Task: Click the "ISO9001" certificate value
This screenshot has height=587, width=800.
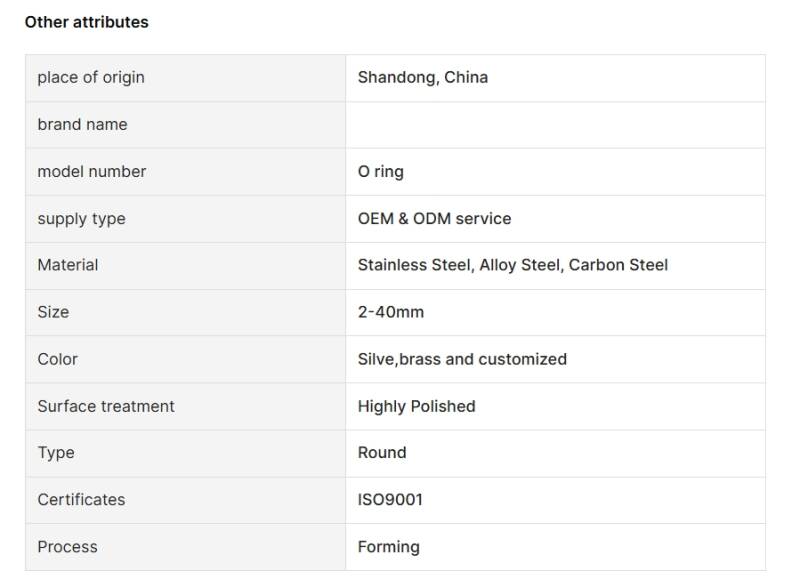Action: (x=390, y=500)
